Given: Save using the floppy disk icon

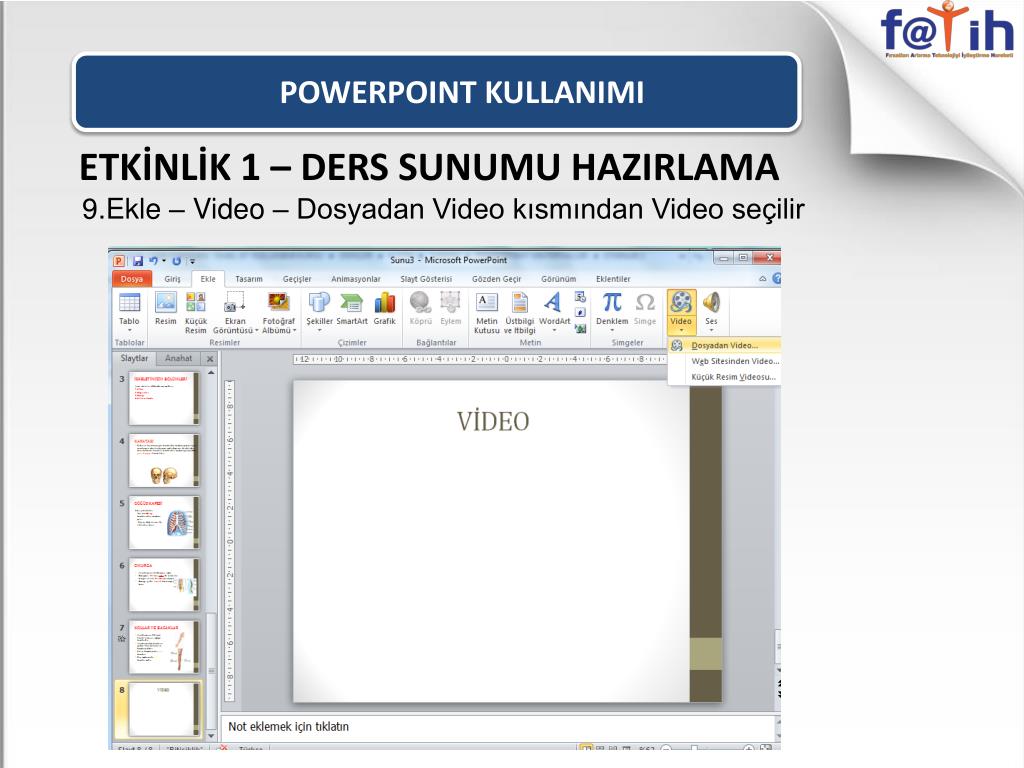Looking at the screenshot, I should click(138, 261).
